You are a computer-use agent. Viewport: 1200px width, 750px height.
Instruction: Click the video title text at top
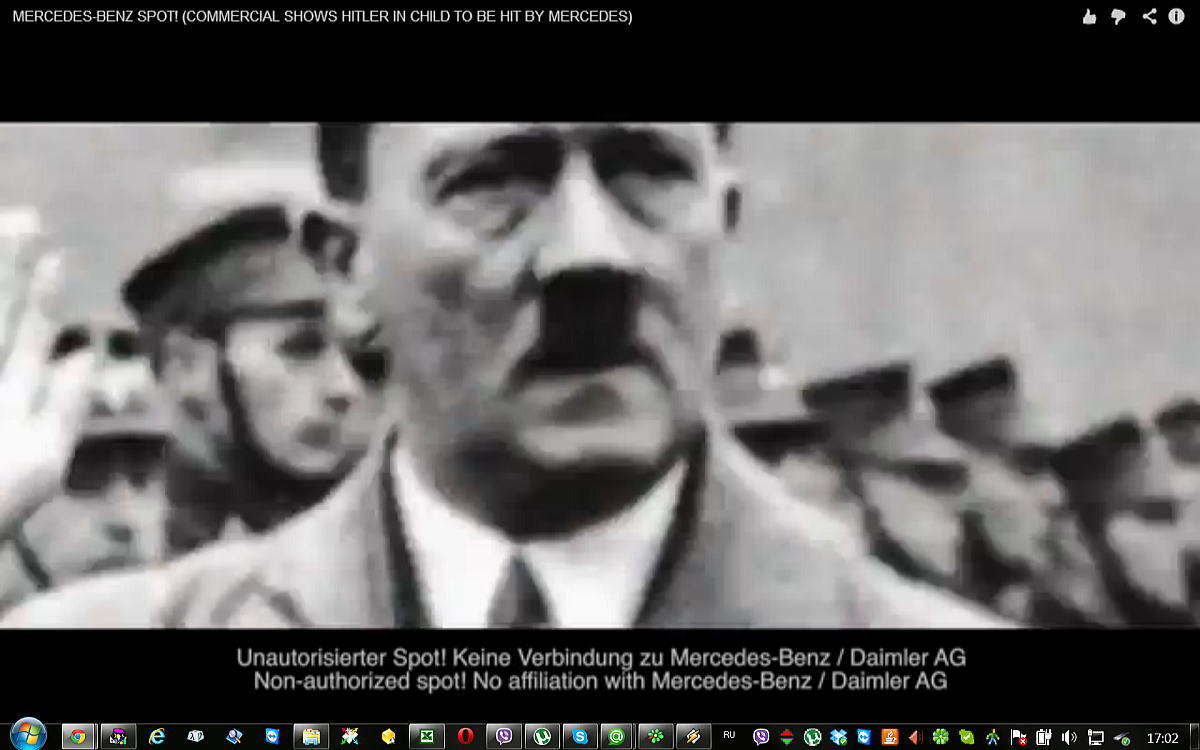pos(322,16)
